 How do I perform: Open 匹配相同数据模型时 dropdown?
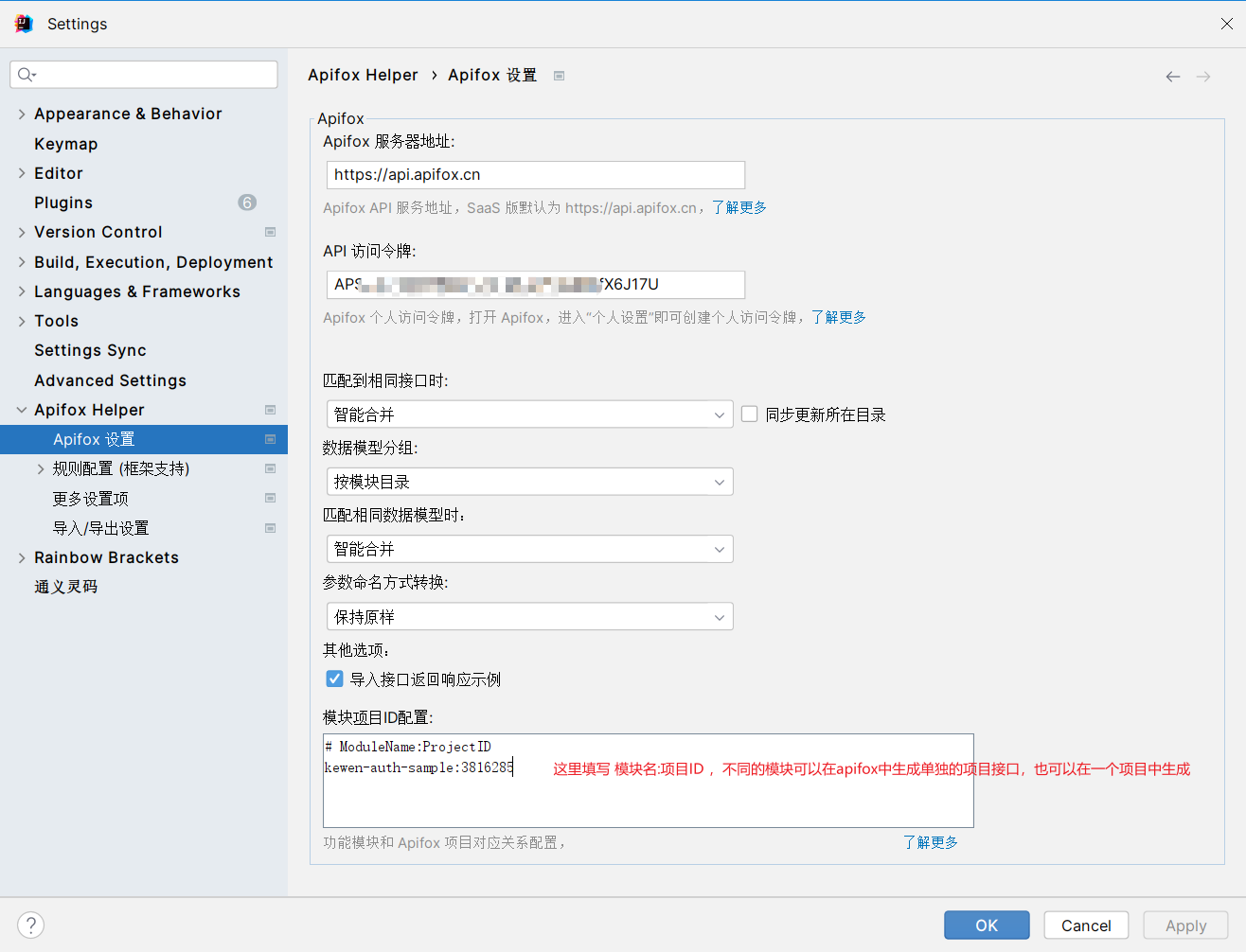tap(529, 549)
